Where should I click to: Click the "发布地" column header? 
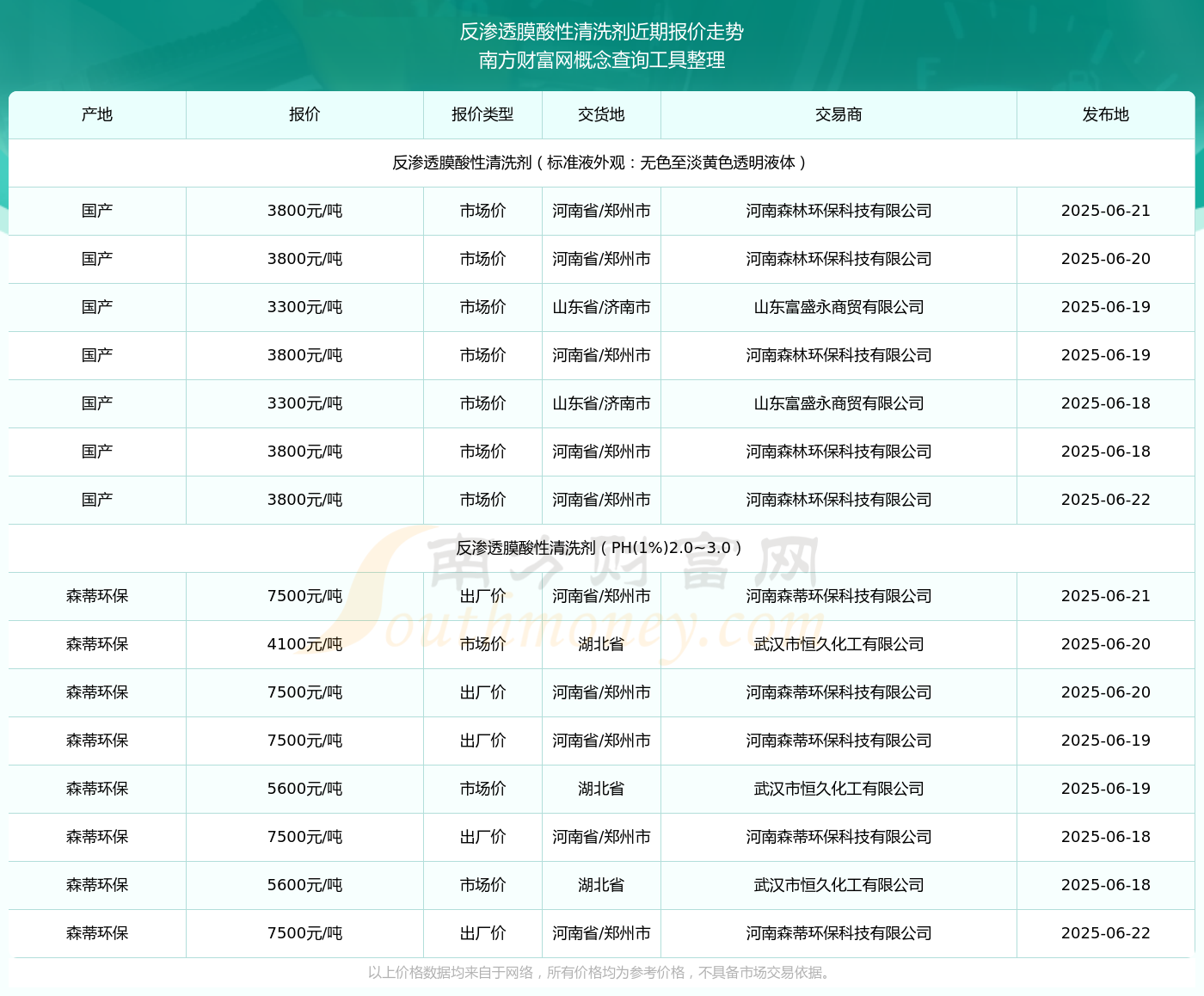[1105, 114]
